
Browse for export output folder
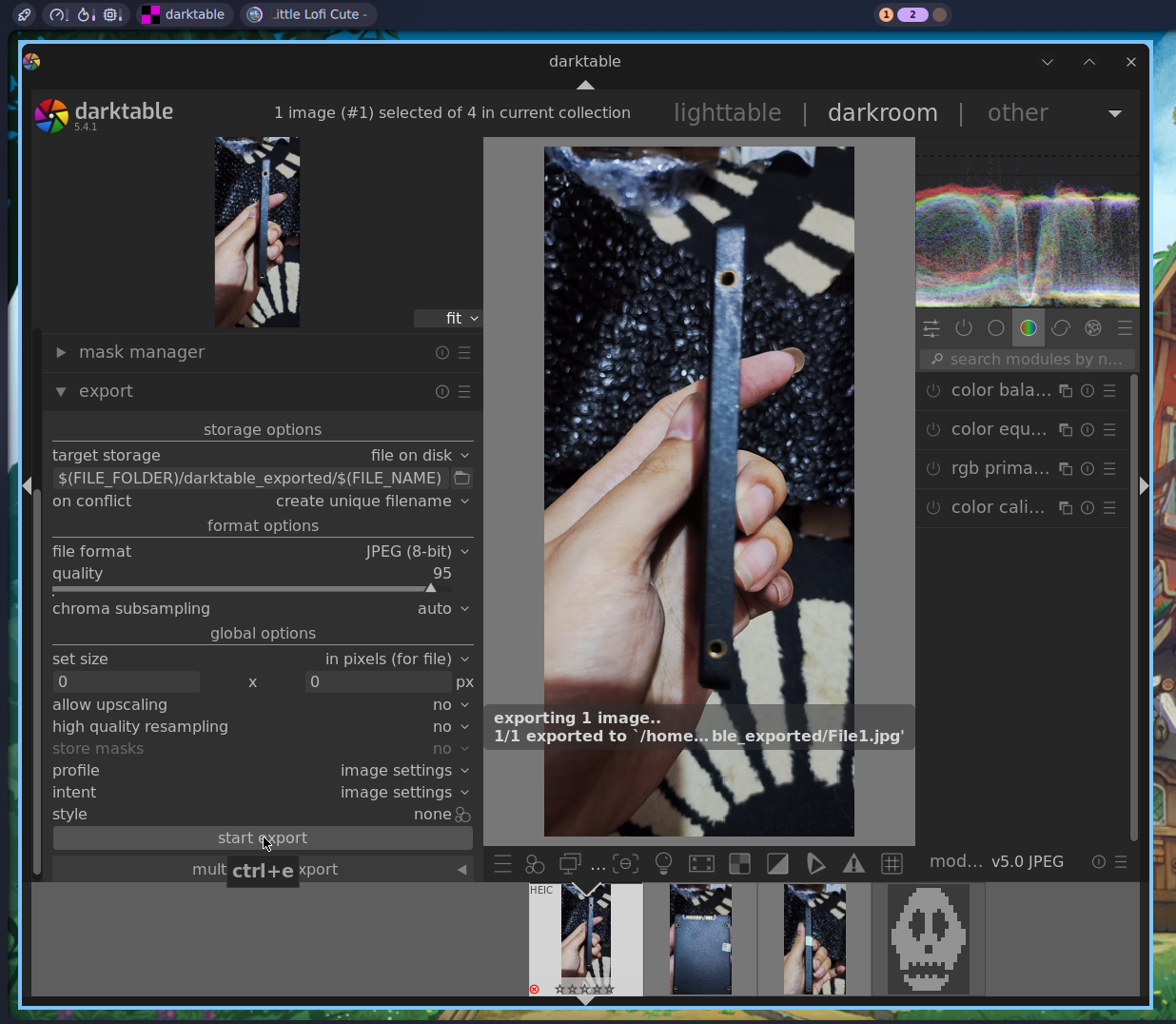click(461, 479)
